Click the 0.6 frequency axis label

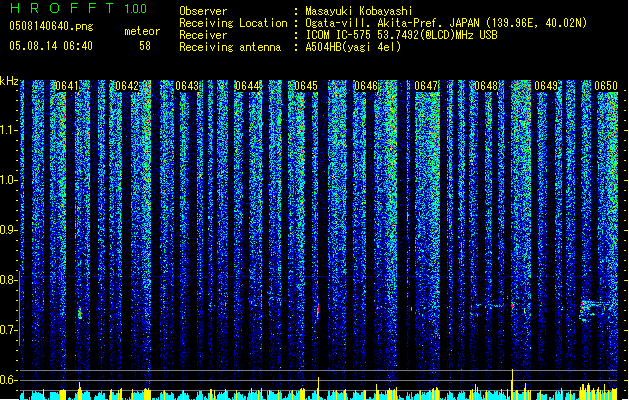tap(9, 380)
